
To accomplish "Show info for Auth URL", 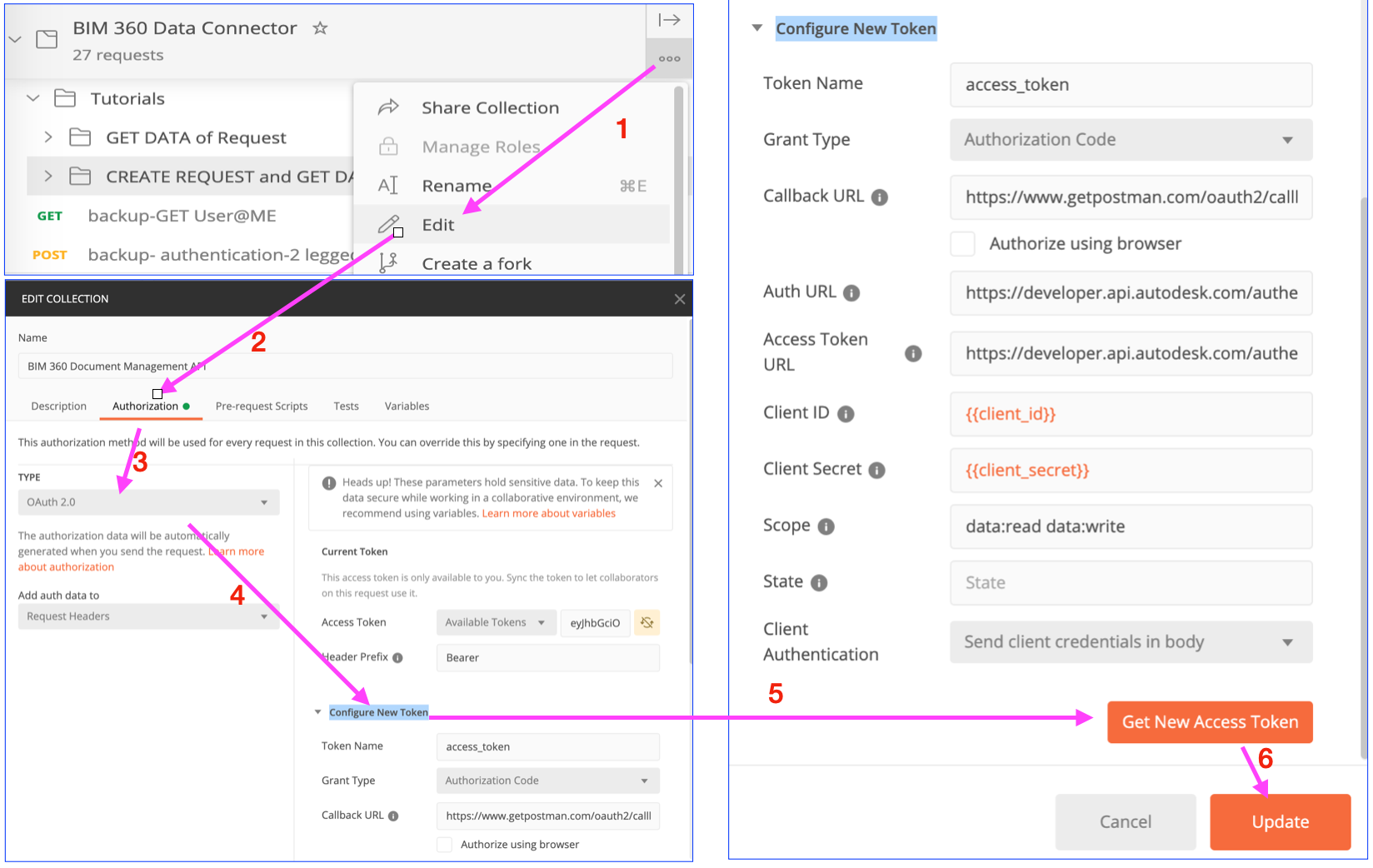I will pyautogui.click(x=851, y=293).
